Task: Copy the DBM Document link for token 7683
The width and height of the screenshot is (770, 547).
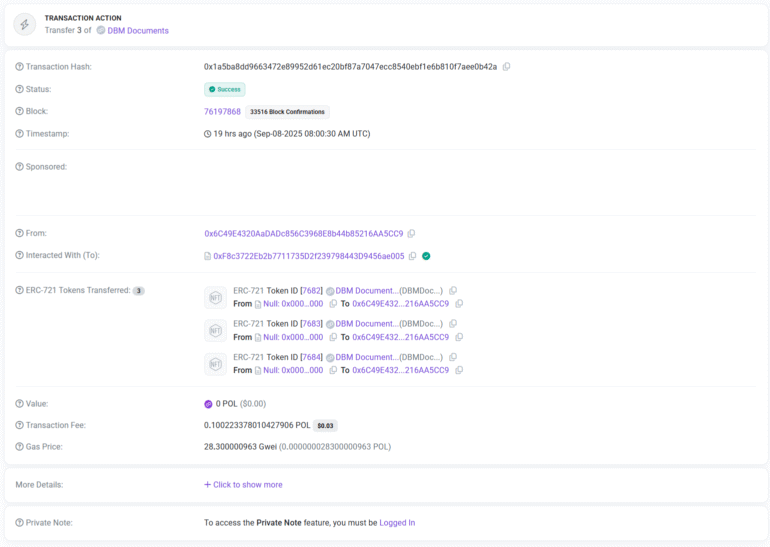Action: point(453,324)
